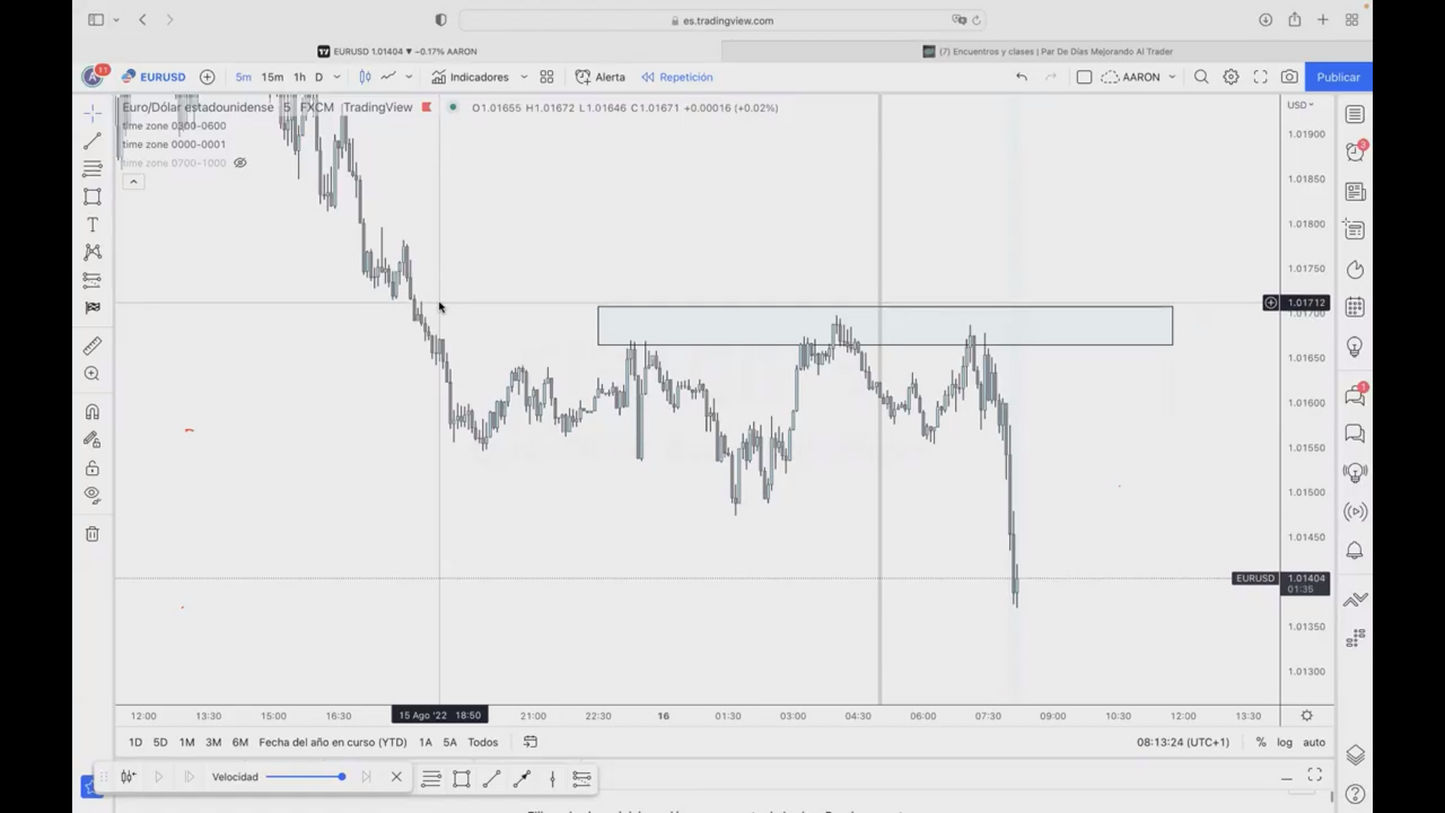Image resolution: width=1445 pixels, height=813 pixels.
Task: Open the symbol search magnifier
Action: point(1201,77)
